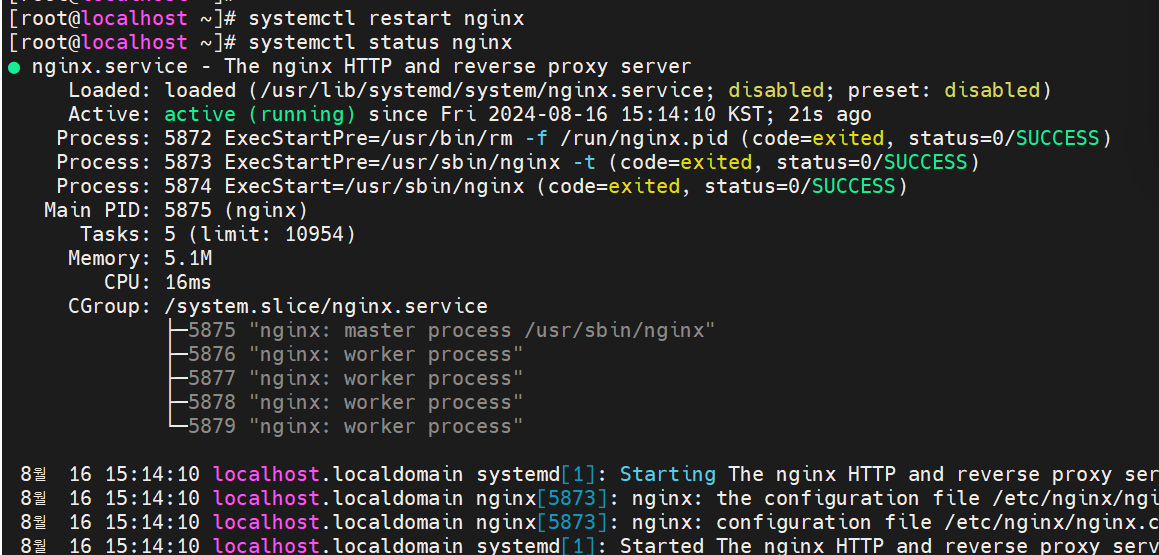Click the 'systemctl status nginx' command text
Image resolution: width=1159 pixels, height=555 pixels.
(x=381, y=43)
